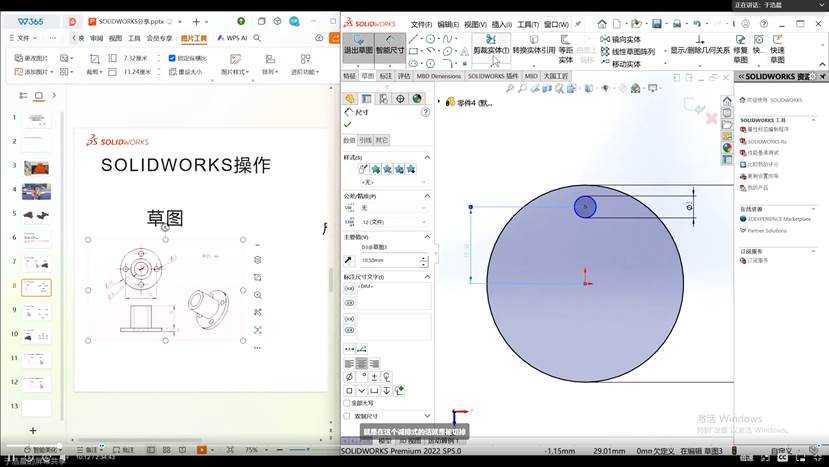Click the green checkmark to confirm dimension
829x467 pixels.
348,125
